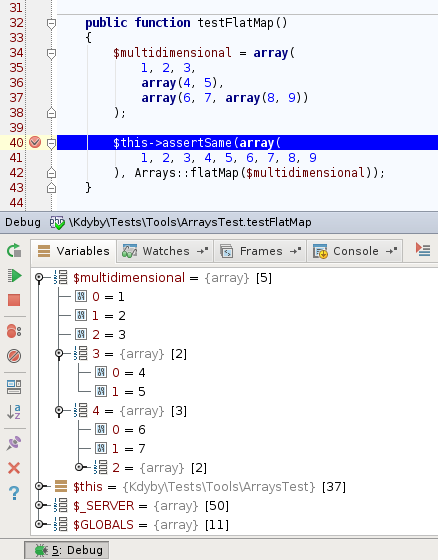
Task: Click the Watches tab restore-layout arrow
Action: 203,251
